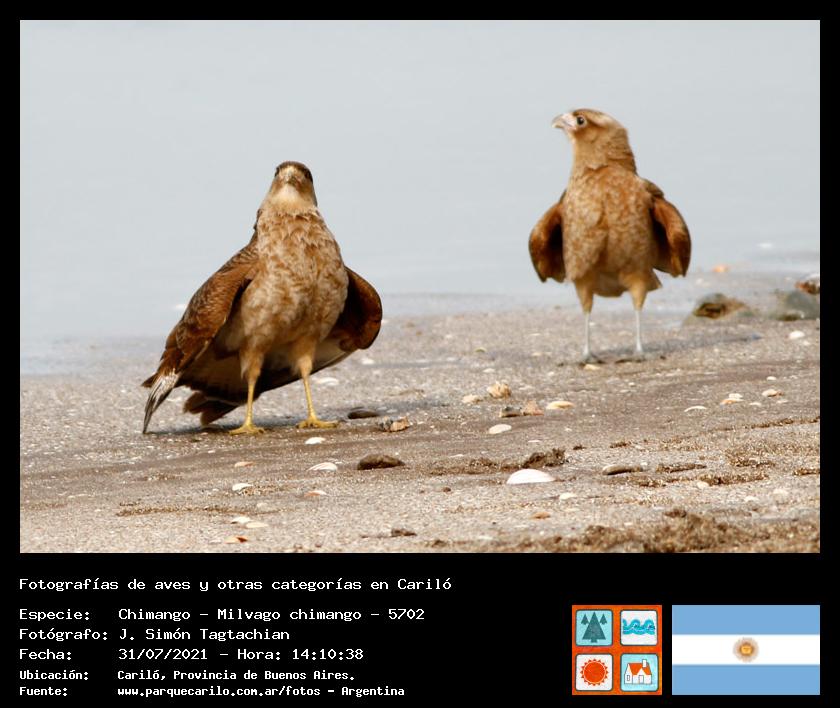Click the ocean waves icon

[x=639, y=628]
